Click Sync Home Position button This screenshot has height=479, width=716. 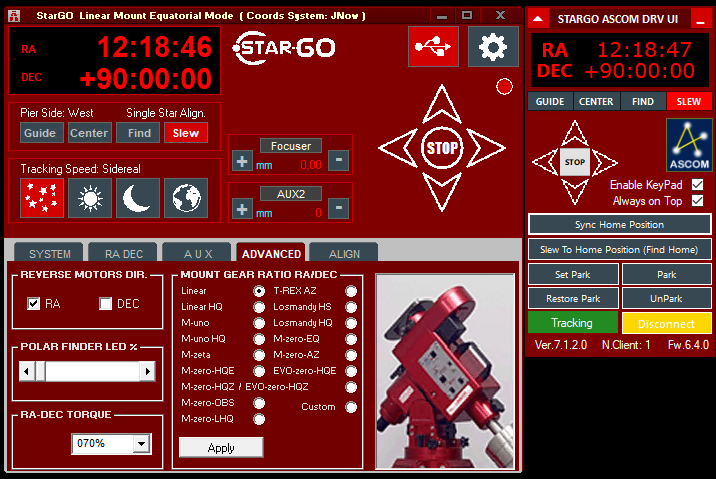(620, 225)
